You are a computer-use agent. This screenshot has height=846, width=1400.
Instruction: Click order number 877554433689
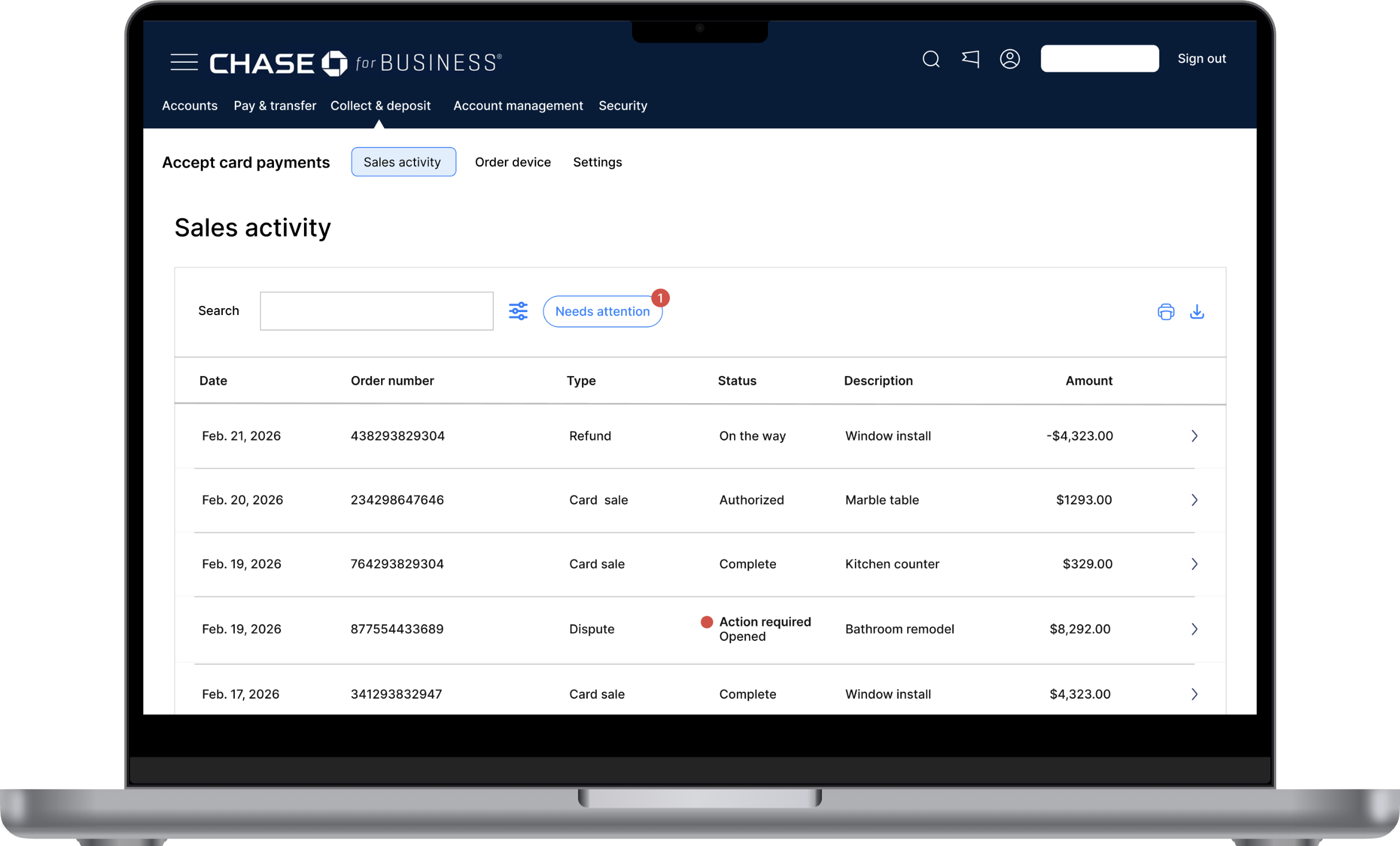(397, 629)
